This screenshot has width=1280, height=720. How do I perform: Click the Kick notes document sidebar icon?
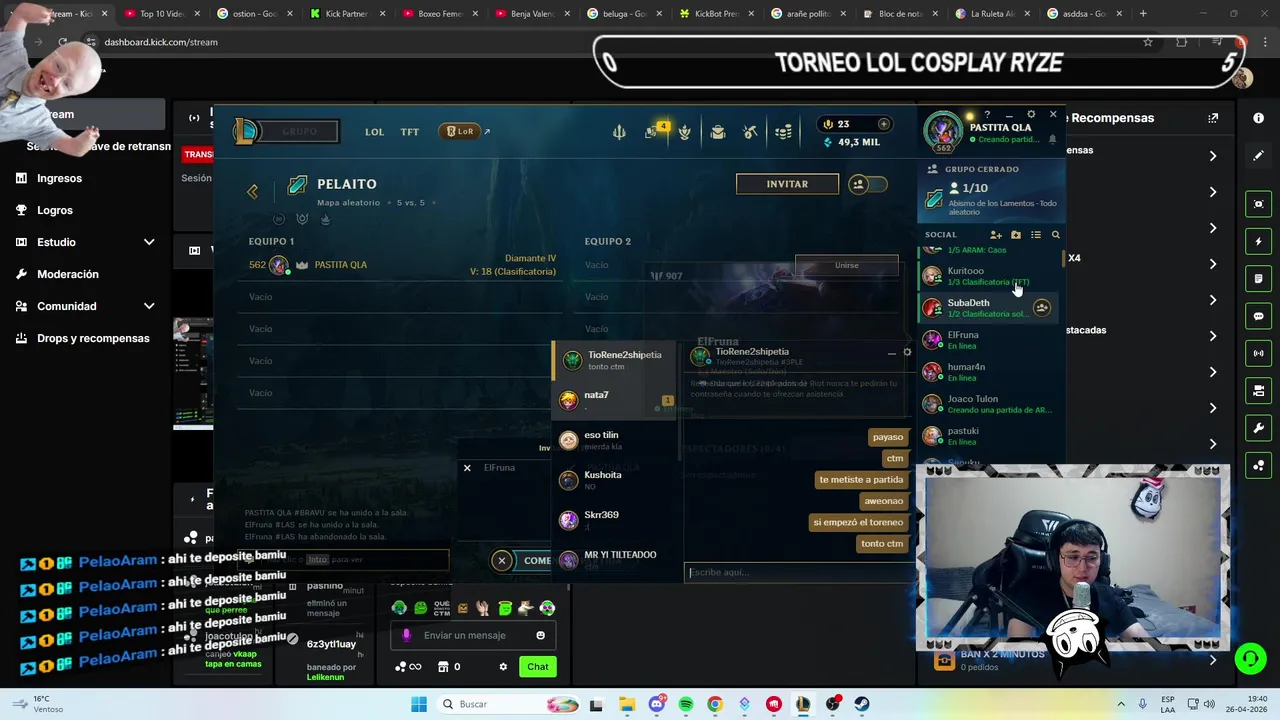pyautogui.click(x=1258, y=278)
